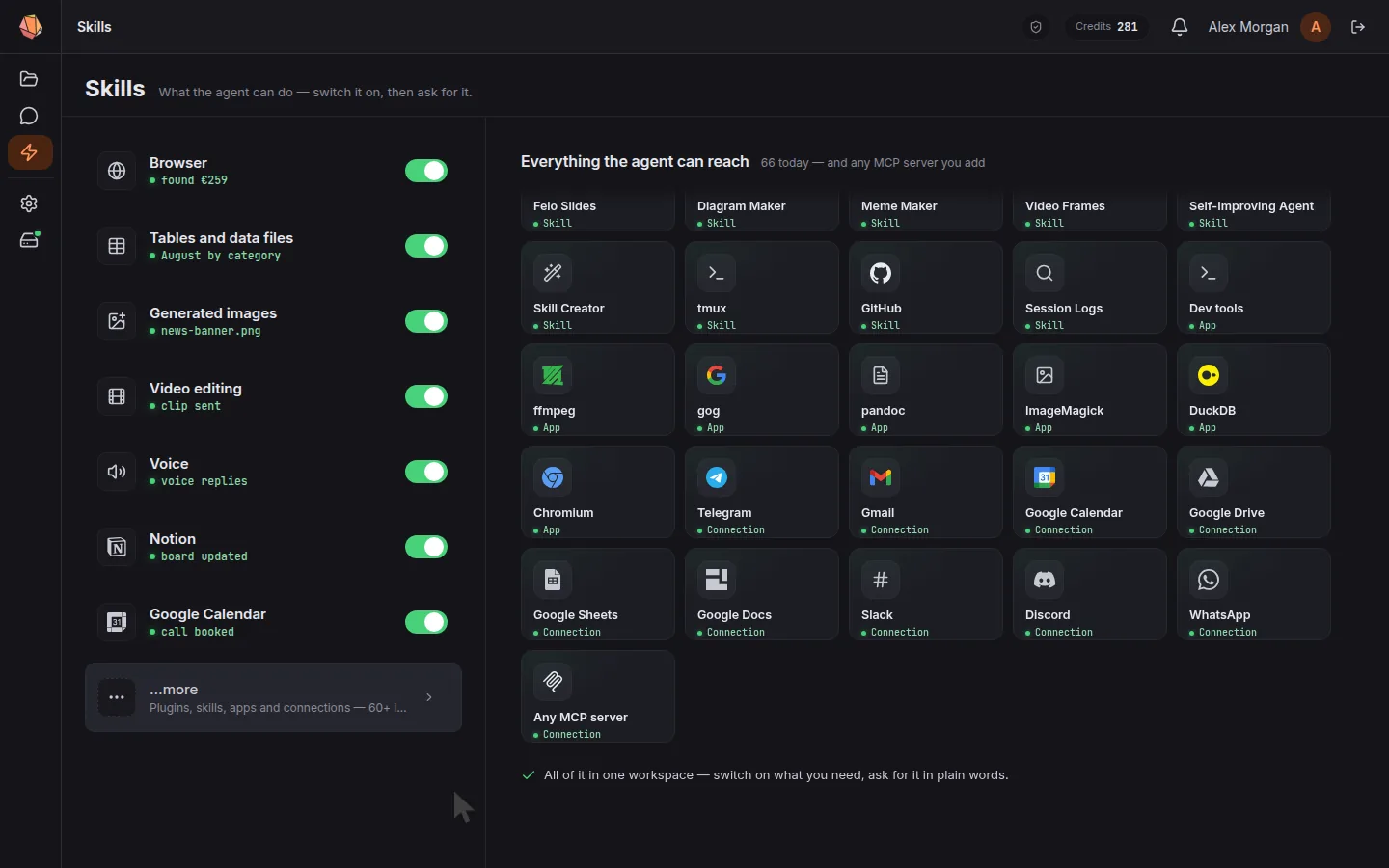Open the settings gear sidebar icon
The height and width of the screenshot is (868, 1389).
[x=29, y=203]
